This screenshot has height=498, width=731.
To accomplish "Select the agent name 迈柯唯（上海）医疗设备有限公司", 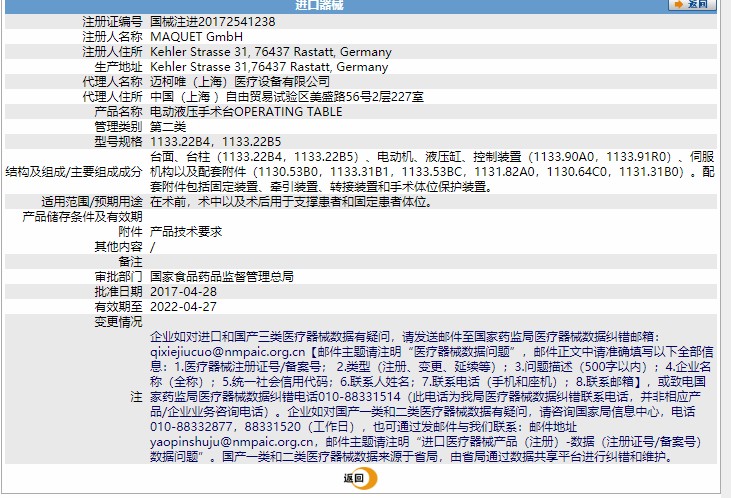I will click(240, 82).
